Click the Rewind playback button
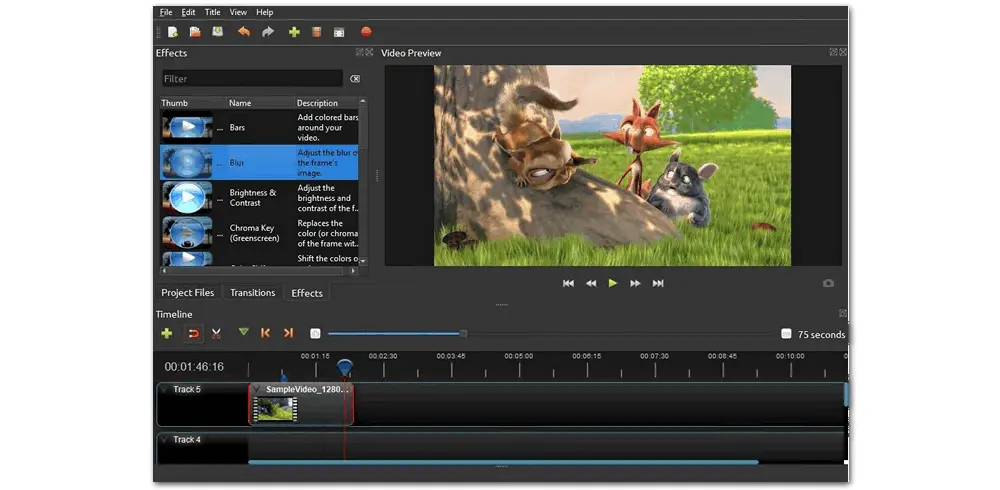1000x490 pixels. tap(591, 283)
